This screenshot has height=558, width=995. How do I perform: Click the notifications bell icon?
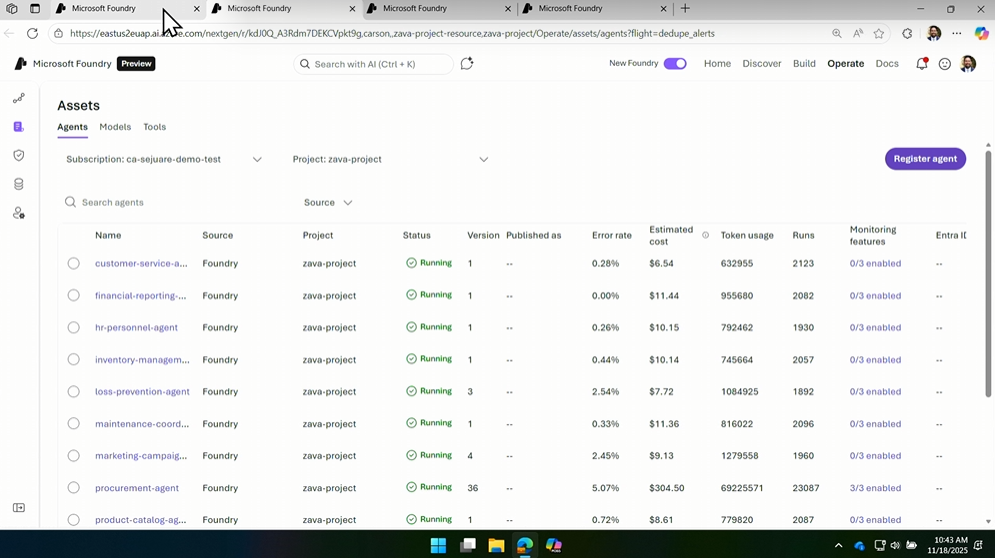pos(921,64)
